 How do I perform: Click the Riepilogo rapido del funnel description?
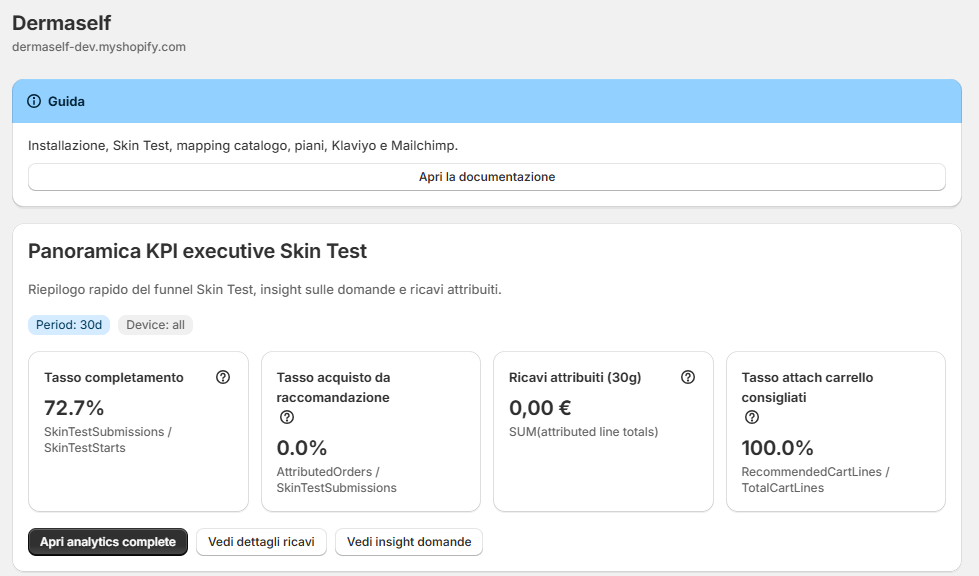pyautogui.click(x=265, y=290)
